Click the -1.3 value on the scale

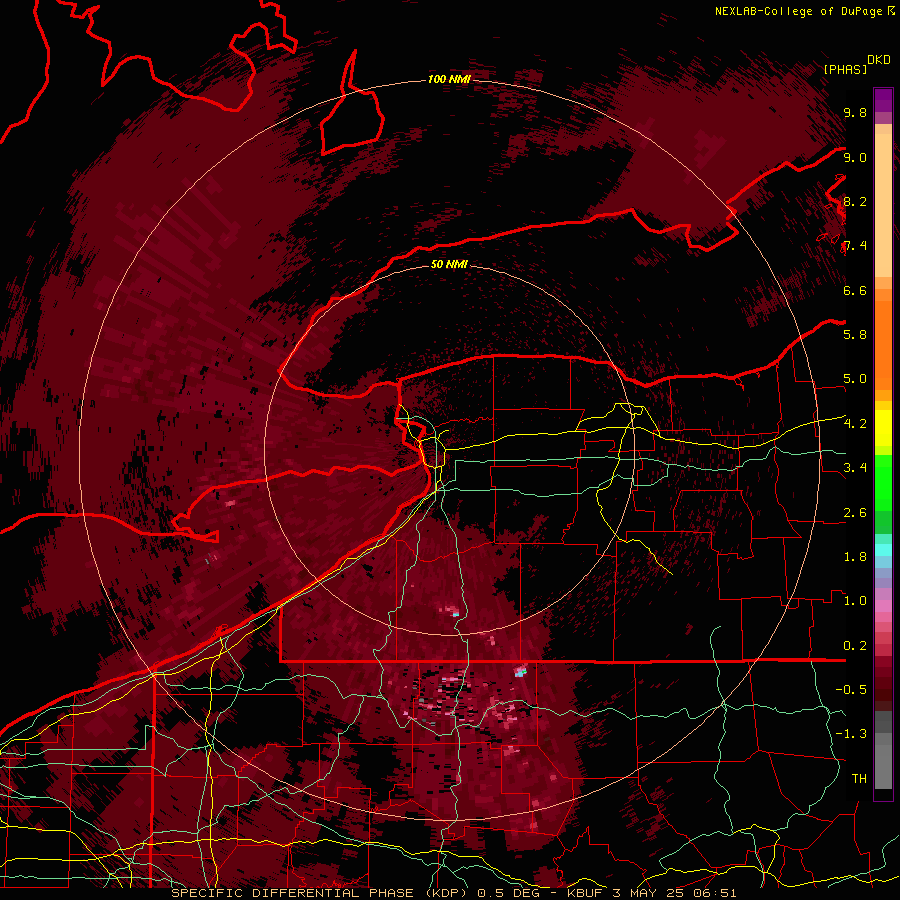tap(851, 734)
